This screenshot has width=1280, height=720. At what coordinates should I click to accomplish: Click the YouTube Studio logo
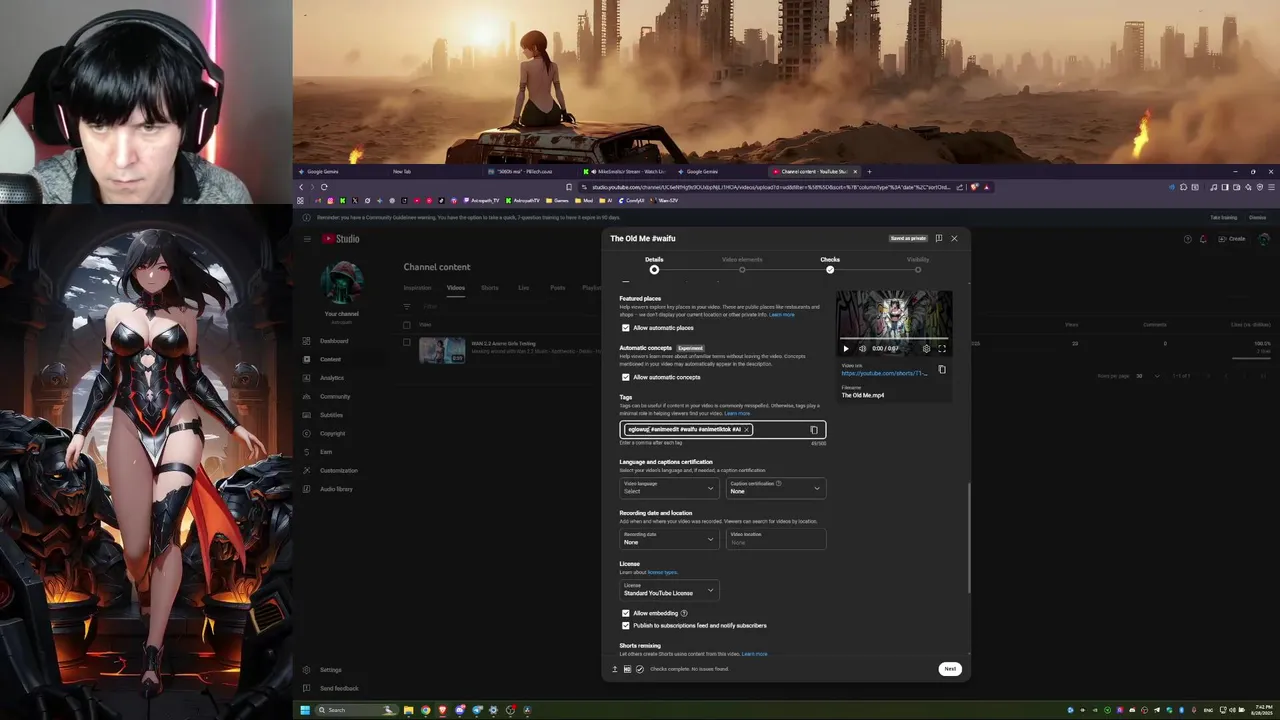click(x=341, y=238)
